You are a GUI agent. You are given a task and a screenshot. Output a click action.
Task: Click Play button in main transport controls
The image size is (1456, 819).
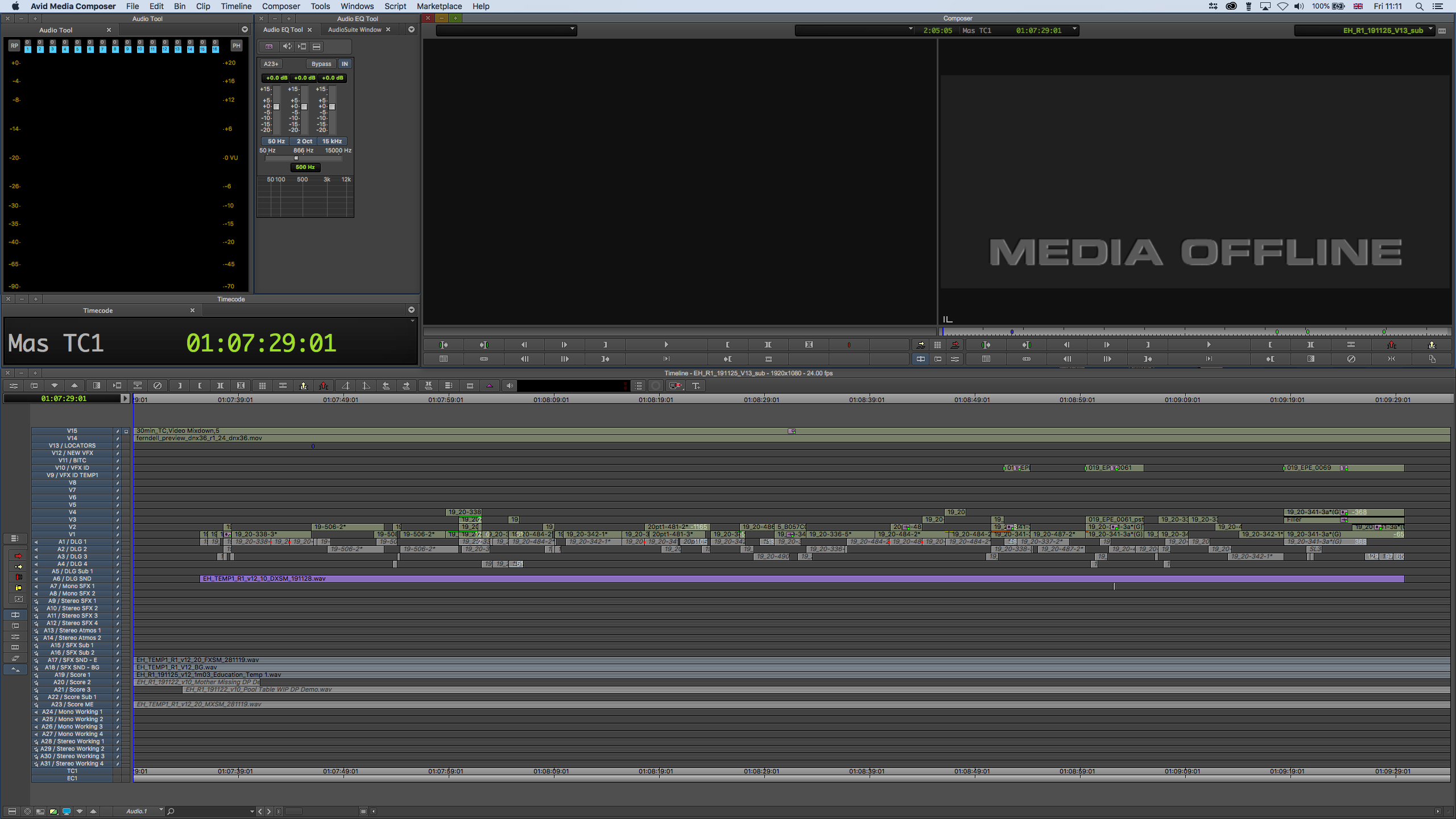(665, 344)
